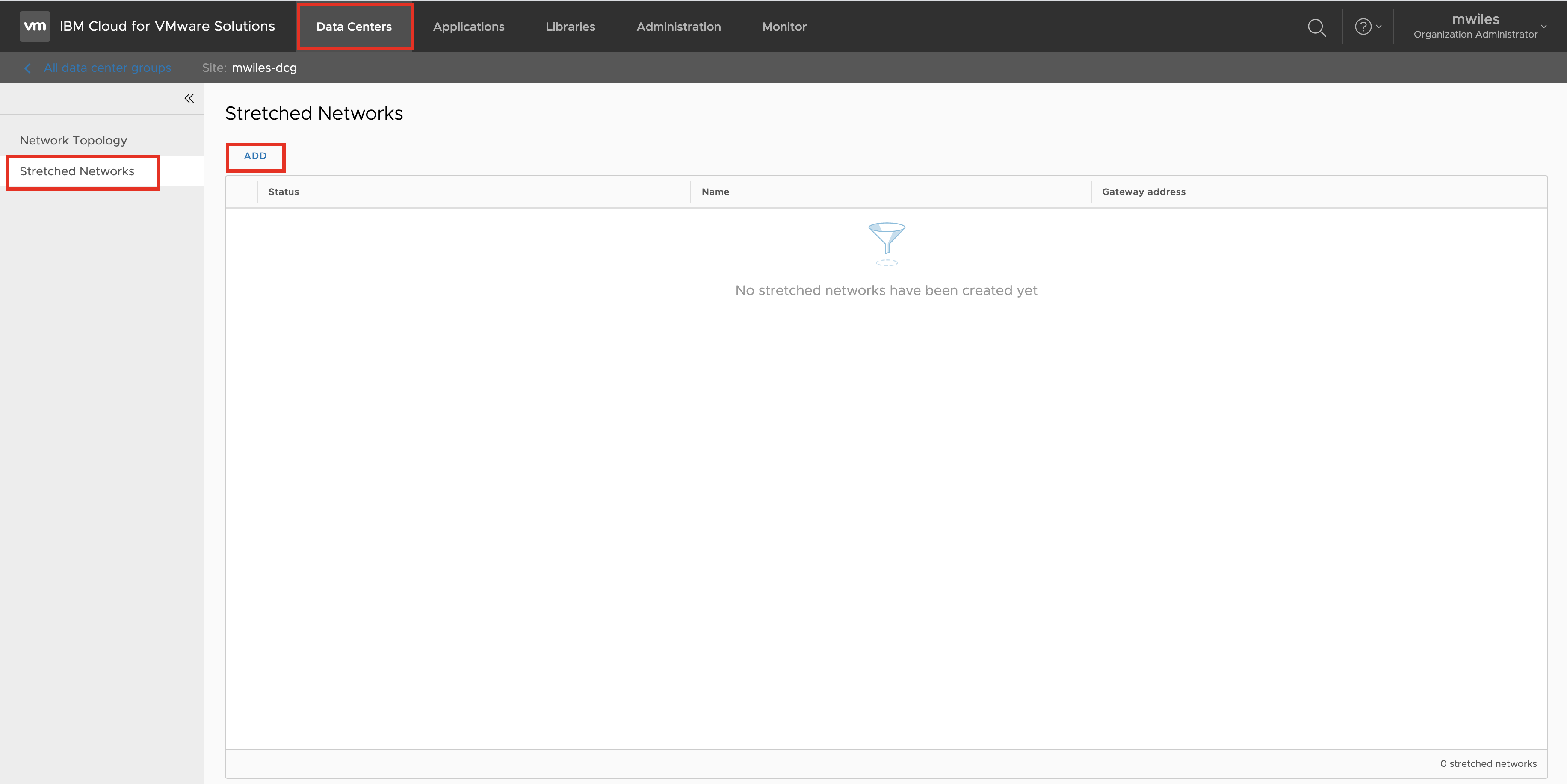Open the help dropdown chevron

coord(1379,27)
